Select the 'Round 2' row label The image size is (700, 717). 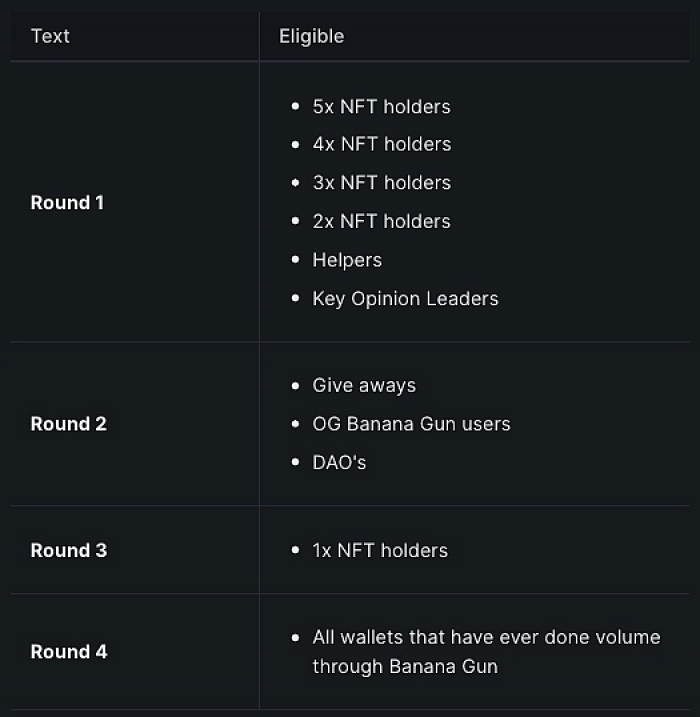(x=69, y=424)
